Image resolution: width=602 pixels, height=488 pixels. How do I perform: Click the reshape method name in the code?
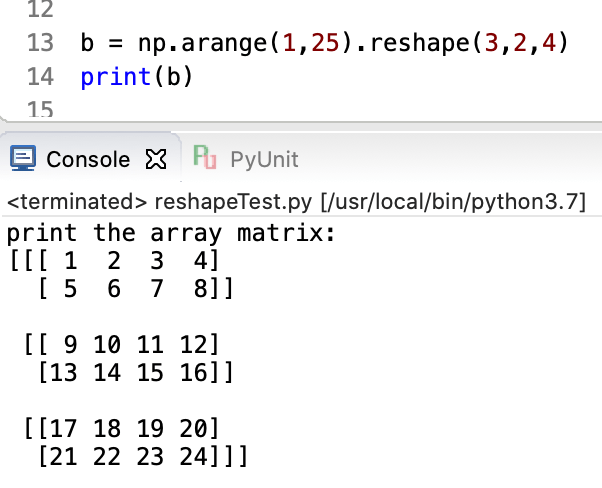[412, 44]
